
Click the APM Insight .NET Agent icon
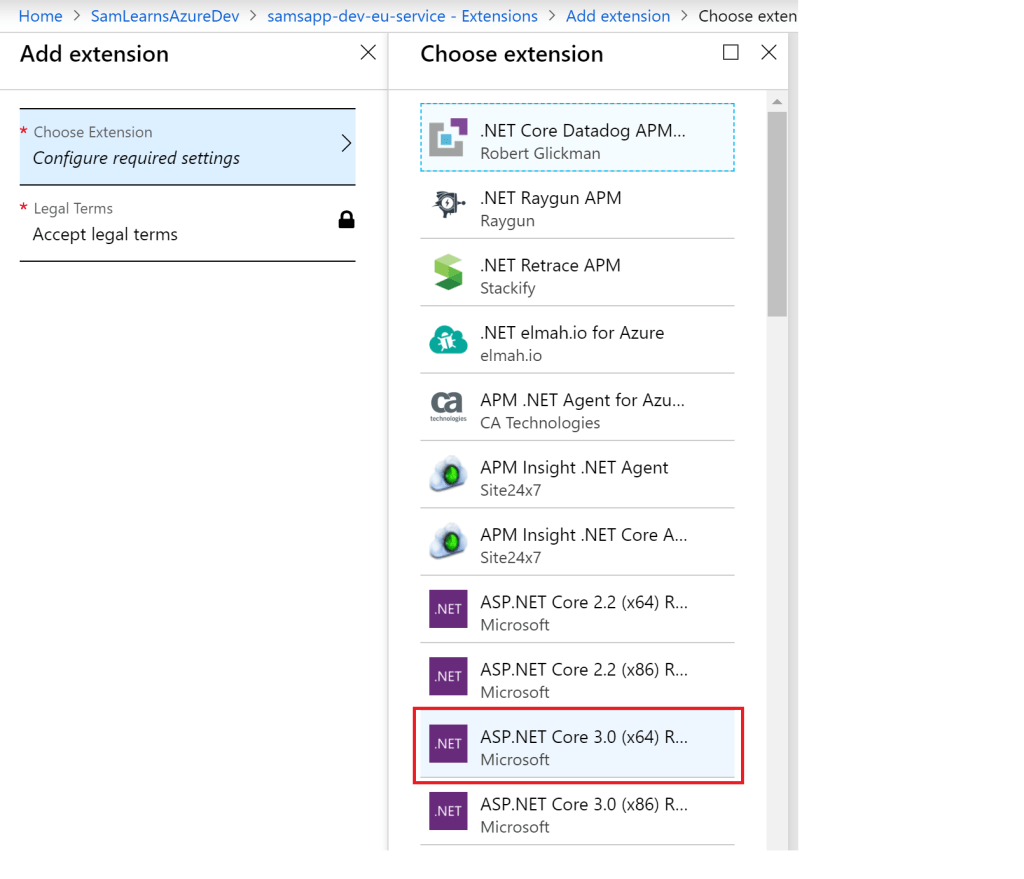pos(448,474)
